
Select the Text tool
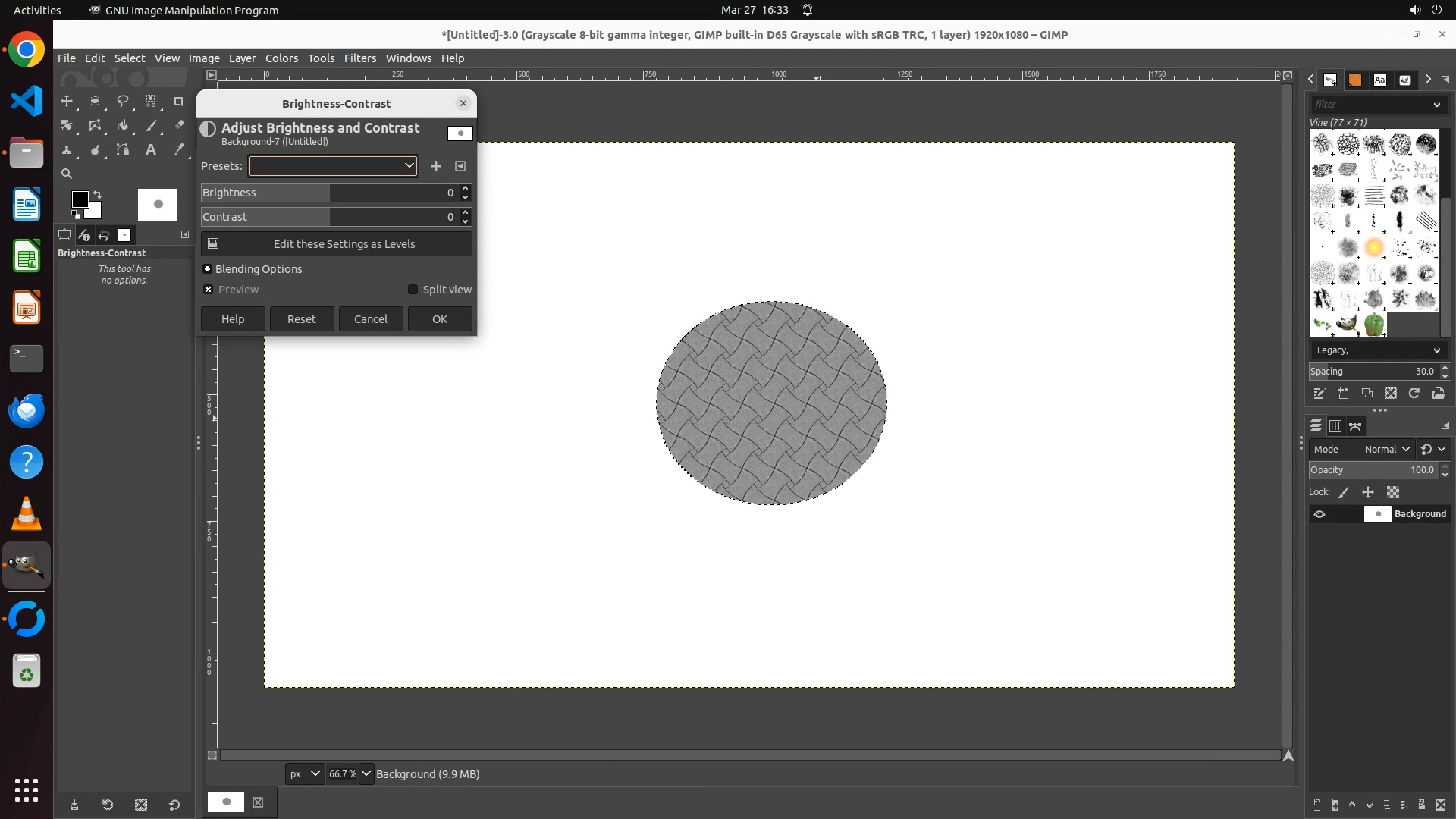pos(151,150)
